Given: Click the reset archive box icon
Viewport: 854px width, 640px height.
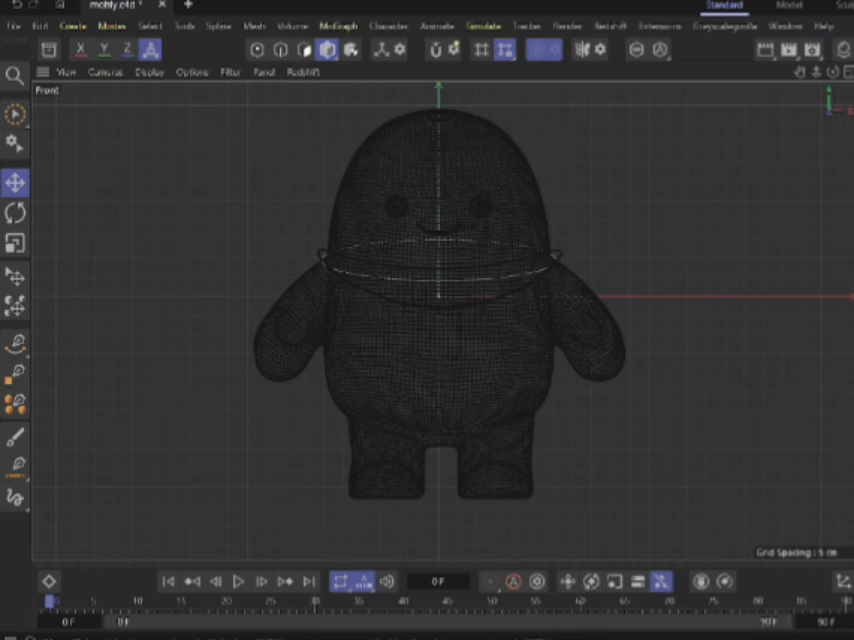Looking at the screenshot, I should click(48, 50).
